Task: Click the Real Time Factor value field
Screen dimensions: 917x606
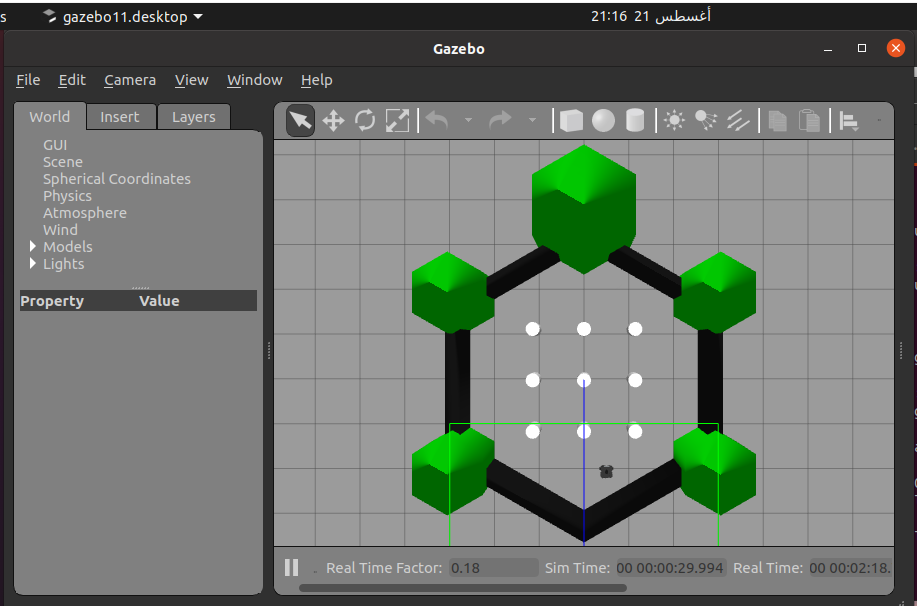Action: click(x=494, y=568)
